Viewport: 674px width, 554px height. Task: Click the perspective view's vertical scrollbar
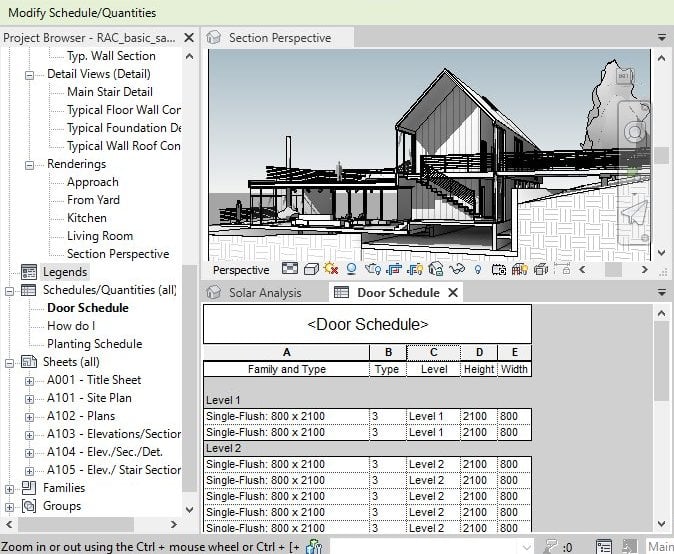pos(662,156)
